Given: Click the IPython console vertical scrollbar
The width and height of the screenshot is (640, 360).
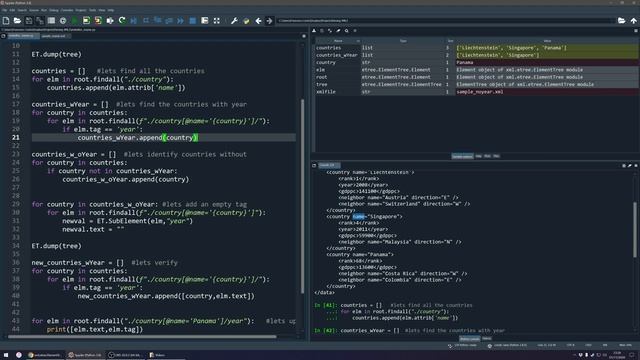Looking at the screenshot, I should tap(635, 230).
